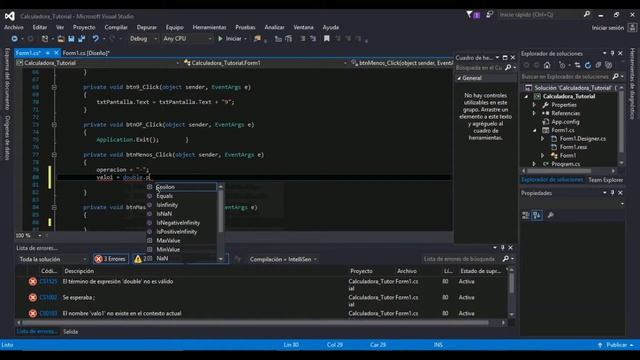Click the New Project toolbar icon
640x360 pixels.
click(45, 39)
